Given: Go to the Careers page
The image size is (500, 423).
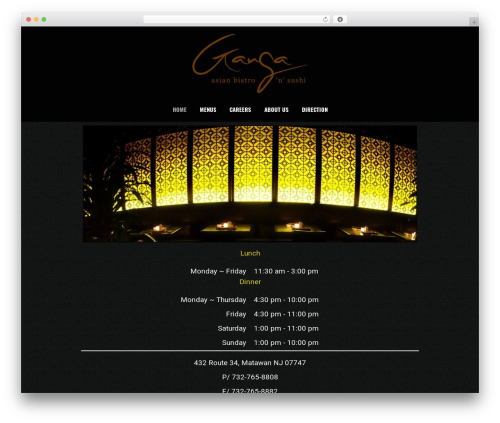Looking at the screenshot, I should 240,110.
